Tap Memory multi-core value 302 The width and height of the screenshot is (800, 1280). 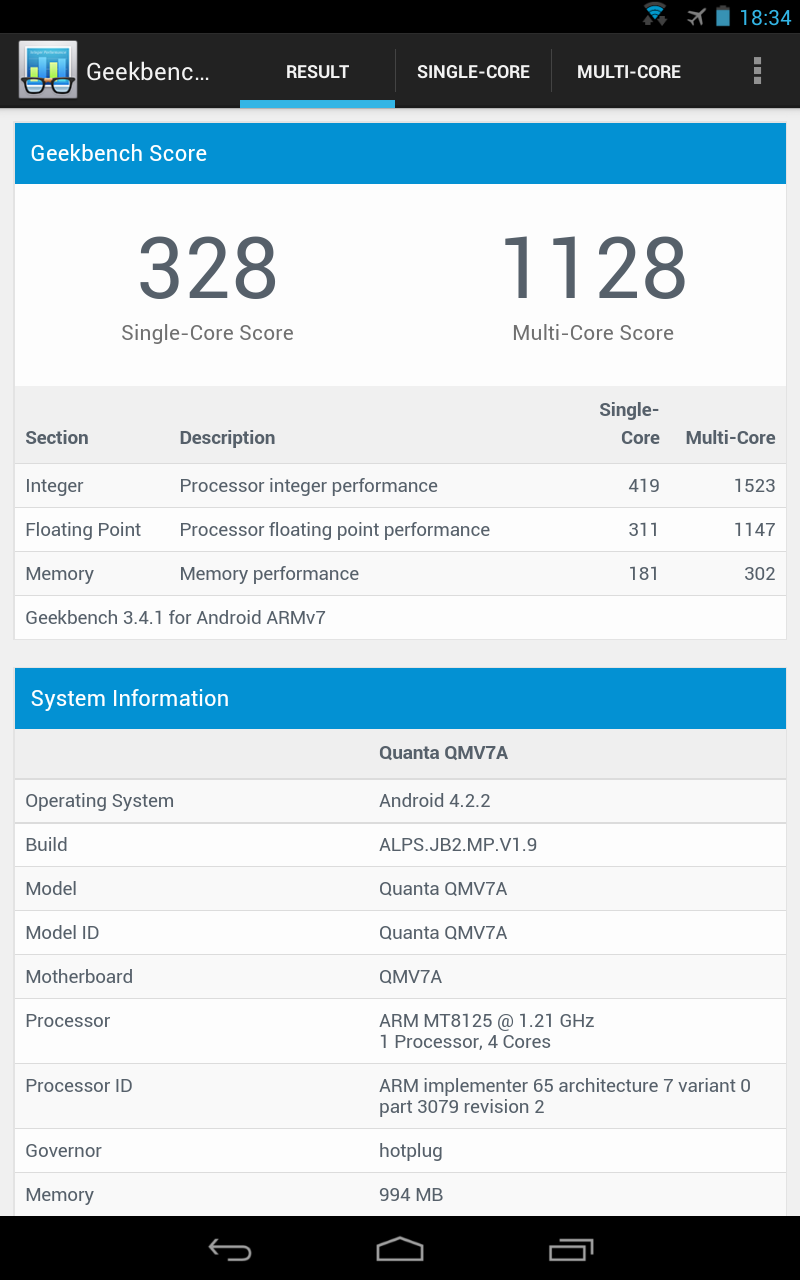point(760,574)
